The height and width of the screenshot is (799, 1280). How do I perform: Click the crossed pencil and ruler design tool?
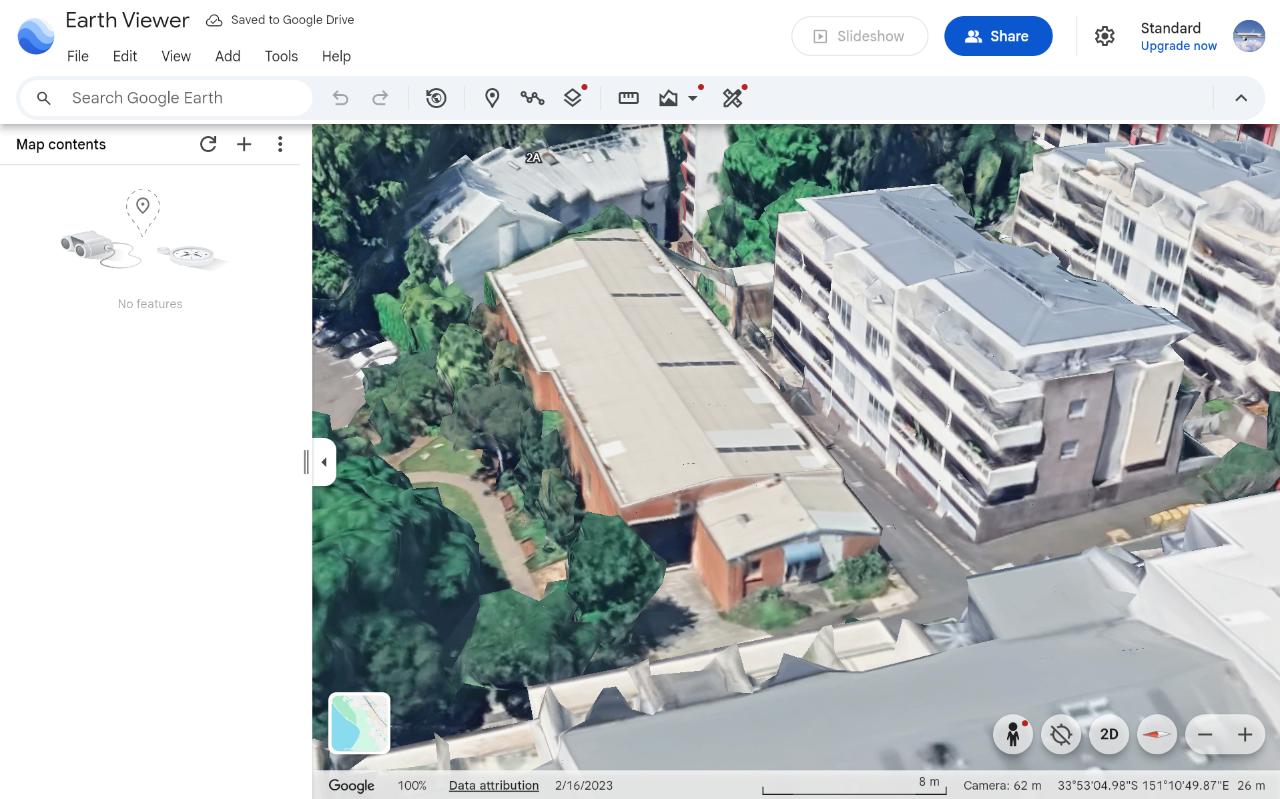(x=733, y=98)
